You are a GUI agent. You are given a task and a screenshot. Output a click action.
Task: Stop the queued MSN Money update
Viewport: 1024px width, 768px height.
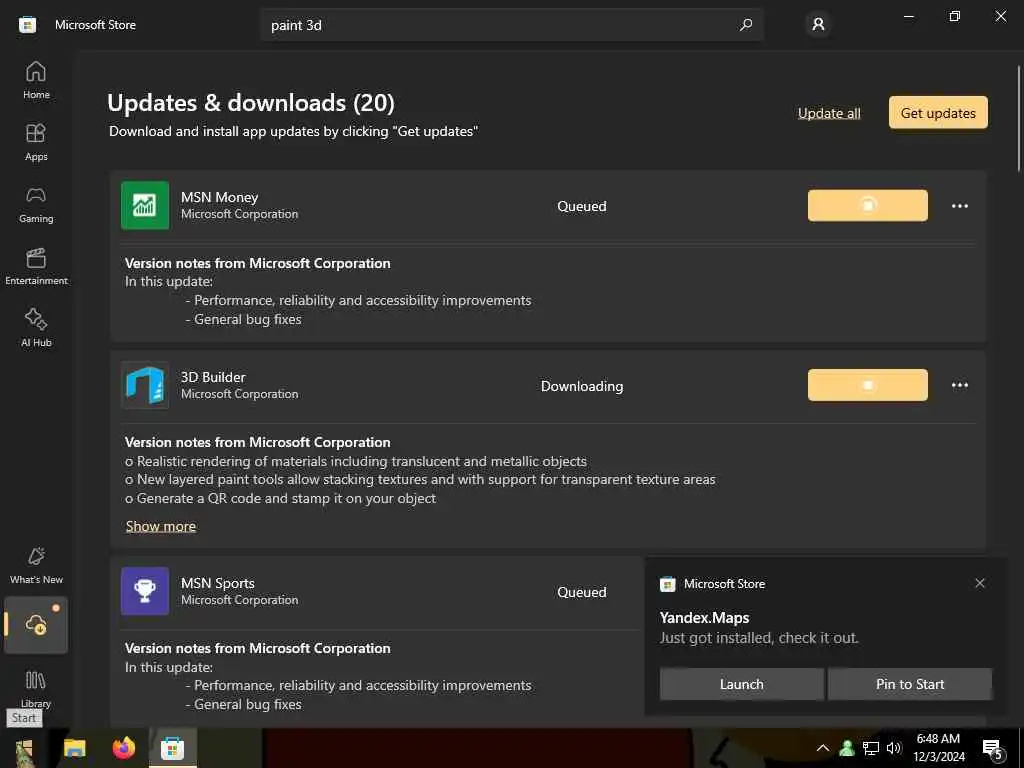pos(867,206)
